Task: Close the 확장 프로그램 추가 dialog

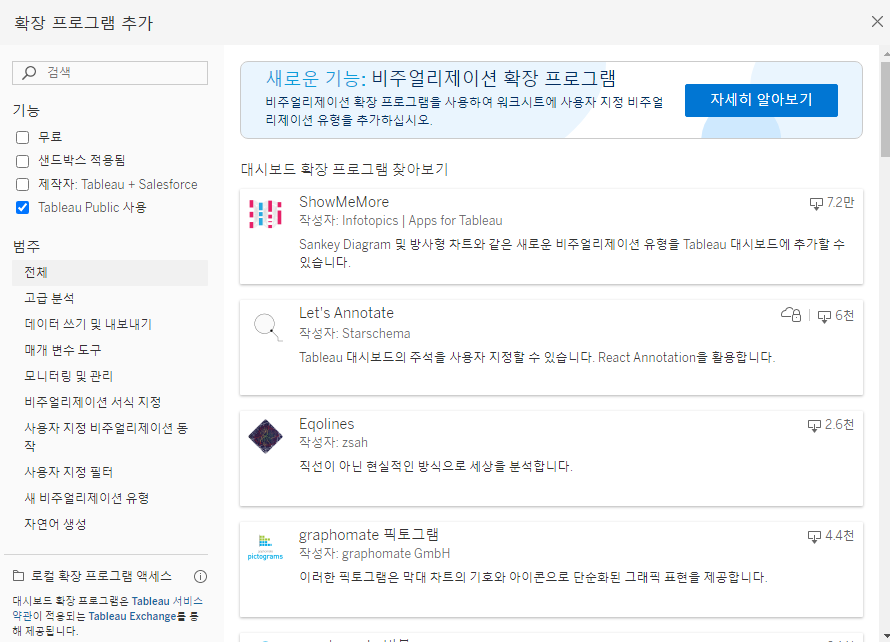Action: pos(877,22)
